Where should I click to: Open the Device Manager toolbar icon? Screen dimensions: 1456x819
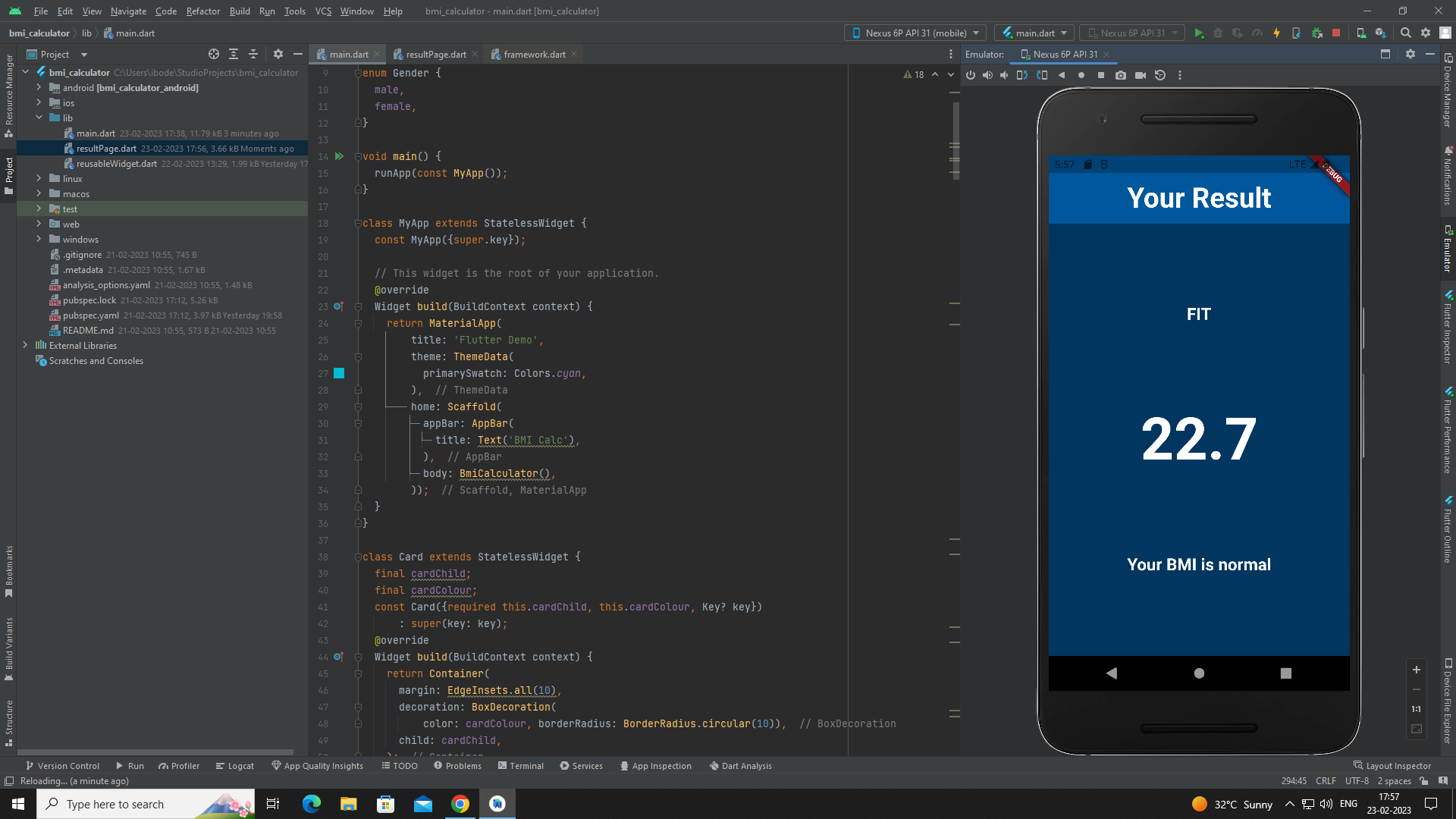[x=1361, y=33]
